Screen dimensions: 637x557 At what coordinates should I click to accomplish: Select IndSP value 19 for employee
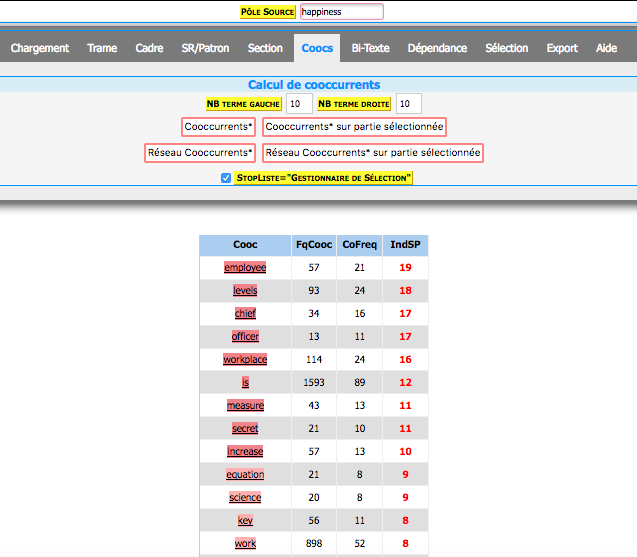coord(405,267)
